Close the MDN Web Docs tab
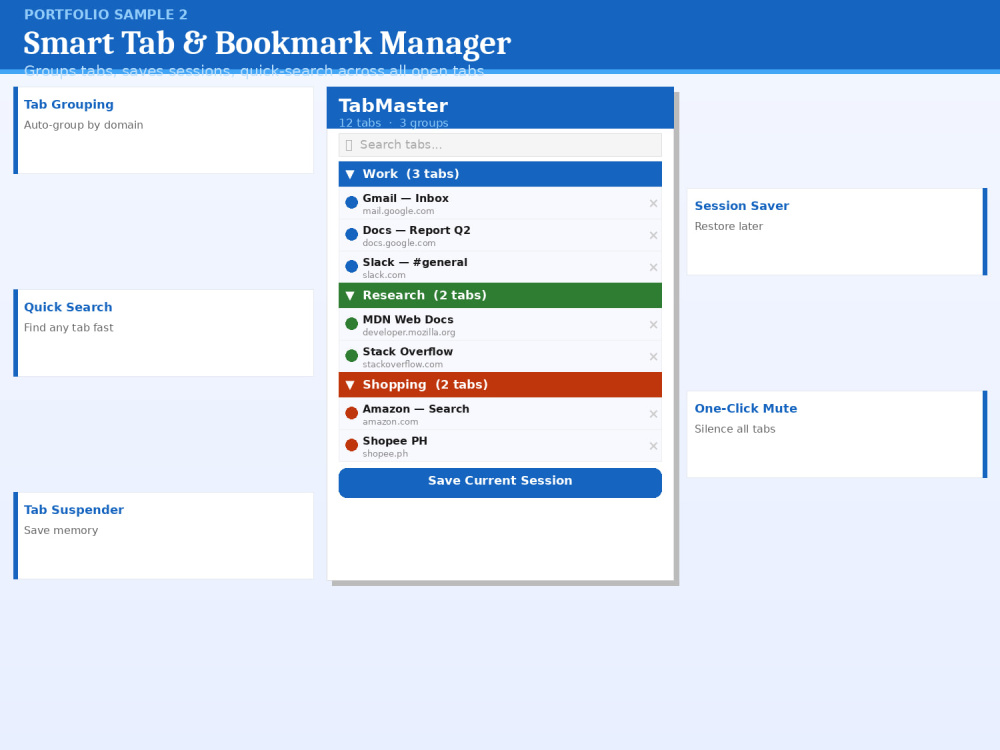 [653, 325]
